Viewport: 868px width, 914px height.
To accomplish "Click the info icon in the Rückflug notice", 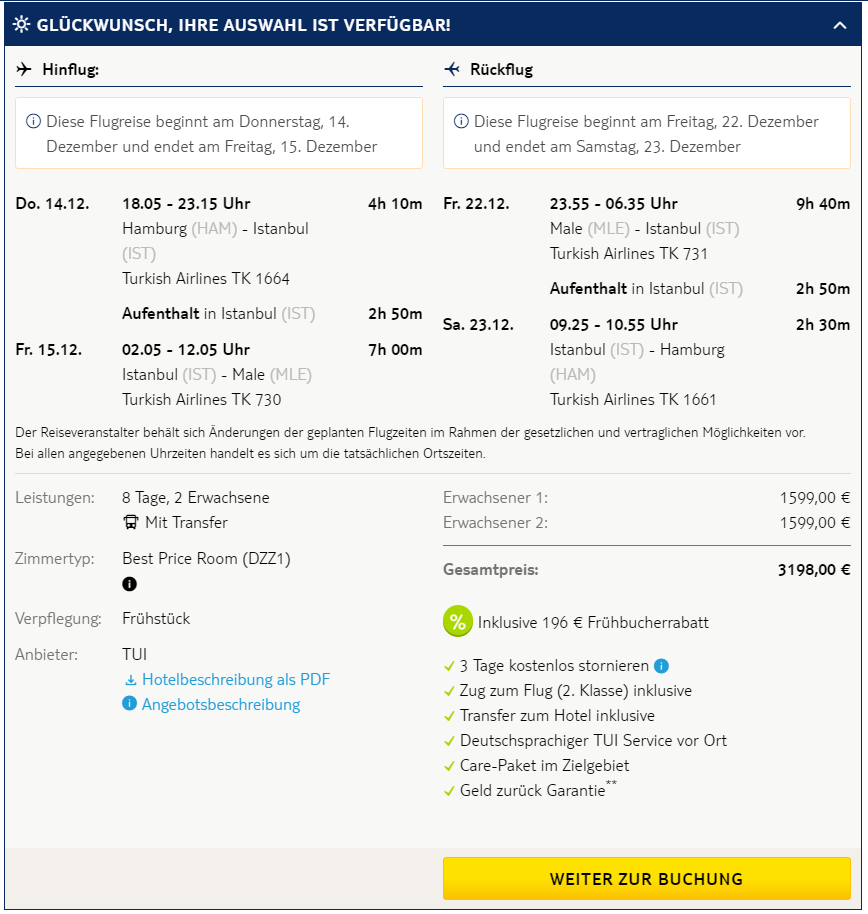I will (x=461, y=122).
